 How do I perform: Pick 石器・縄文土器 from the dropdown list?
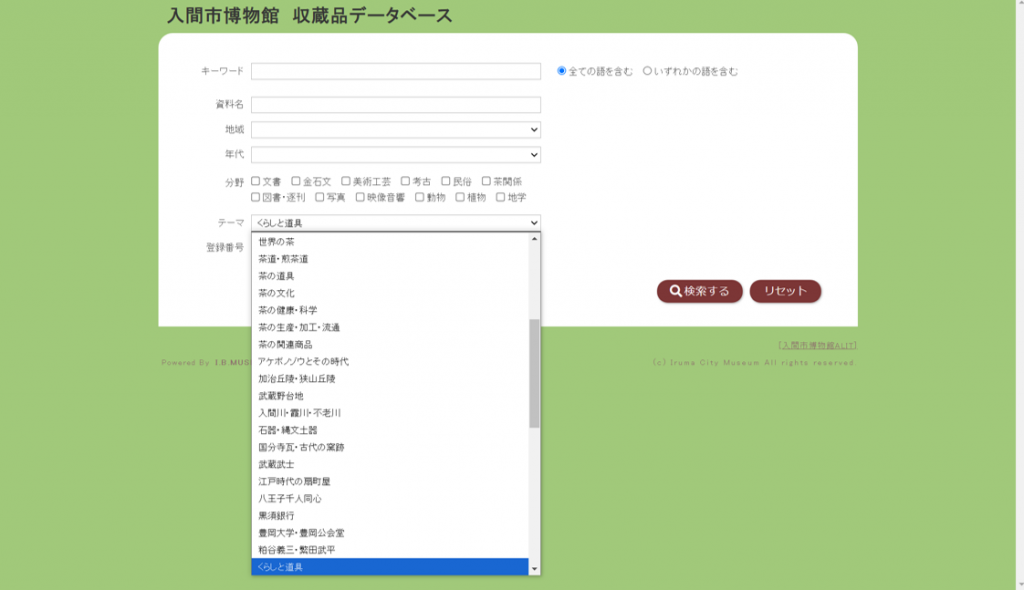click(290, 430)
